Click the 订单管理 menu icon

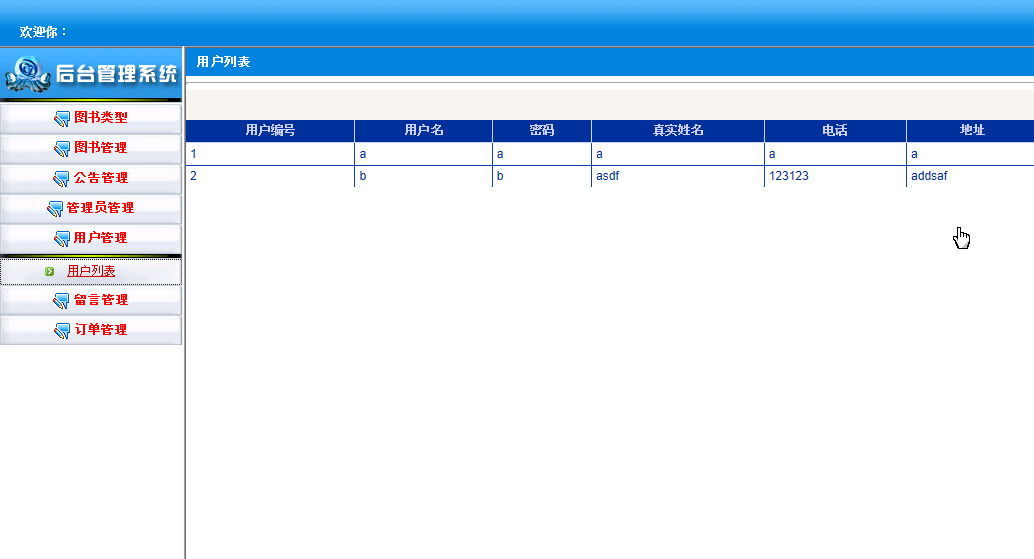pos(61,330)
